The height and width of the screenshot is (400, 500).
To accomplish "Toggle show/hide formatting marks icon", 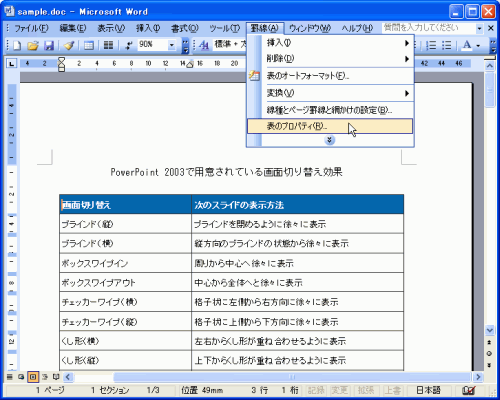I will click(x=128, y=45).
